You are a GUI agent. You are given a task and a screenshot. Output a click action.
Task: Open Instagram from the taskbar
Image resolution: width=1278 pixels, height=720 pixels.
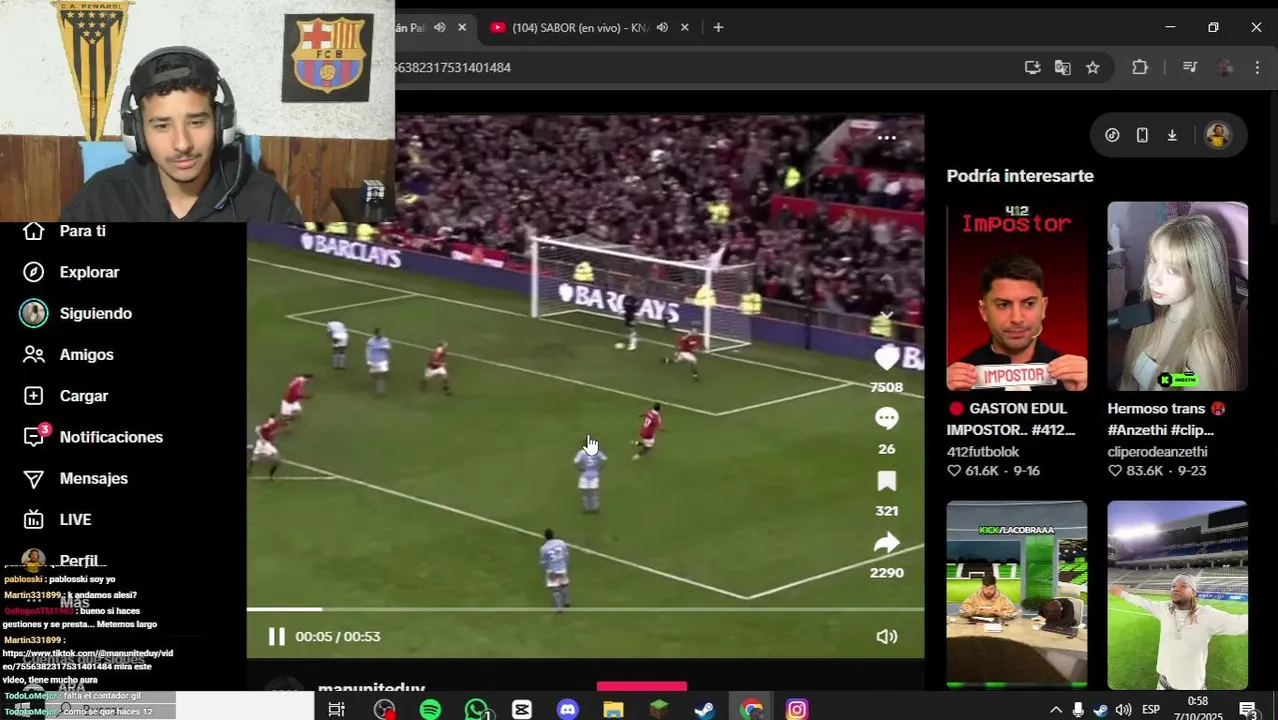point(797,710)
